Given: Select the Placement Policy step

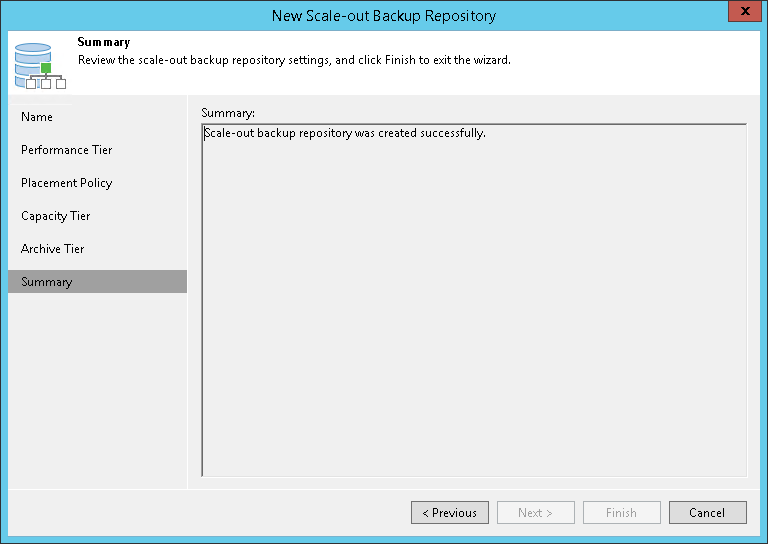Looking at the screenshot, I should coord(67,183).
